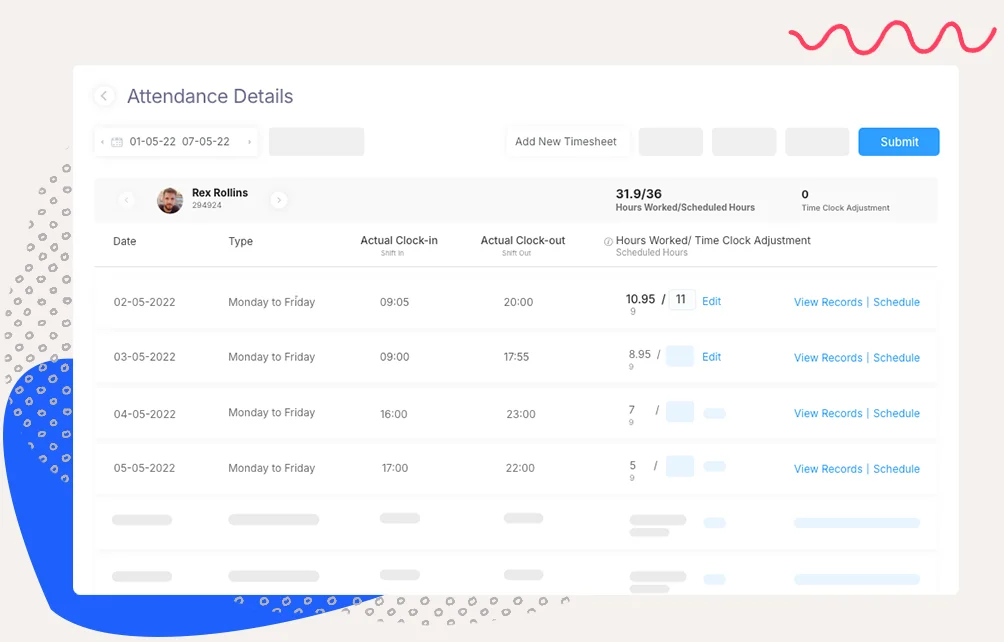
Task: Go to previous week in date range
Action: click(x=103, y=142)
